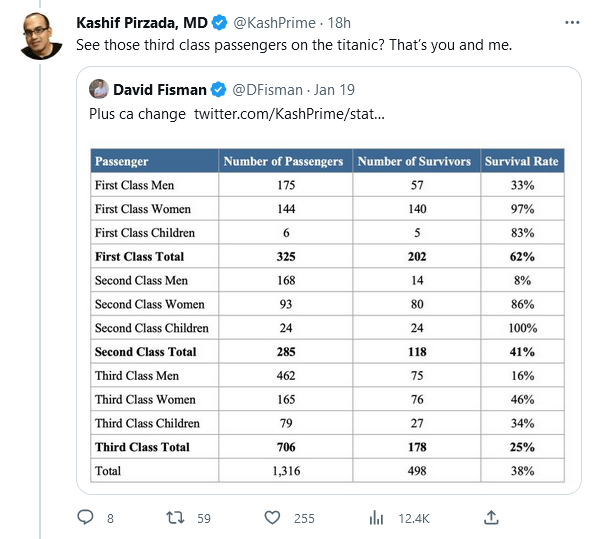
Task: Open David Fisman's small avatar
Action: coord(99,89)
